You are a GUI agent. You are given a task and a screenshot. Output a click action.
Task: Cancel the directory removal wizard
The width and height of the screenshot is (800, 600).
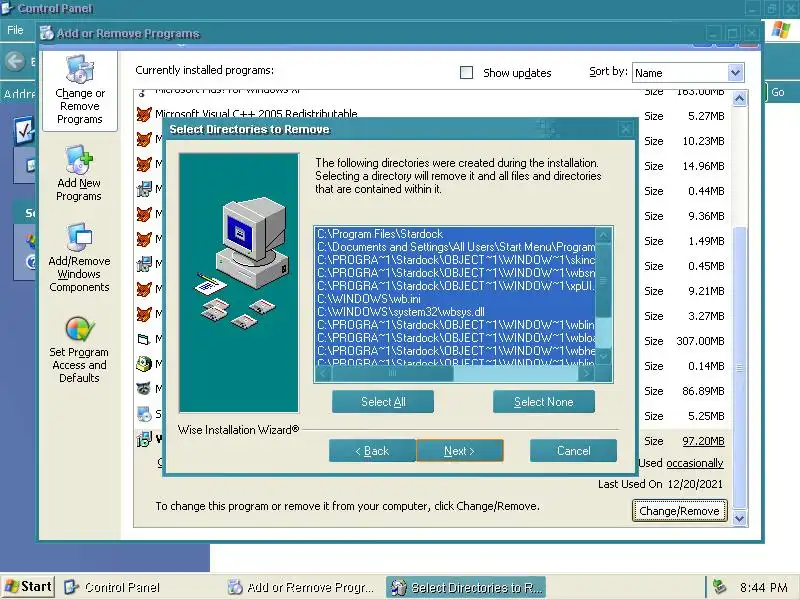573,451
